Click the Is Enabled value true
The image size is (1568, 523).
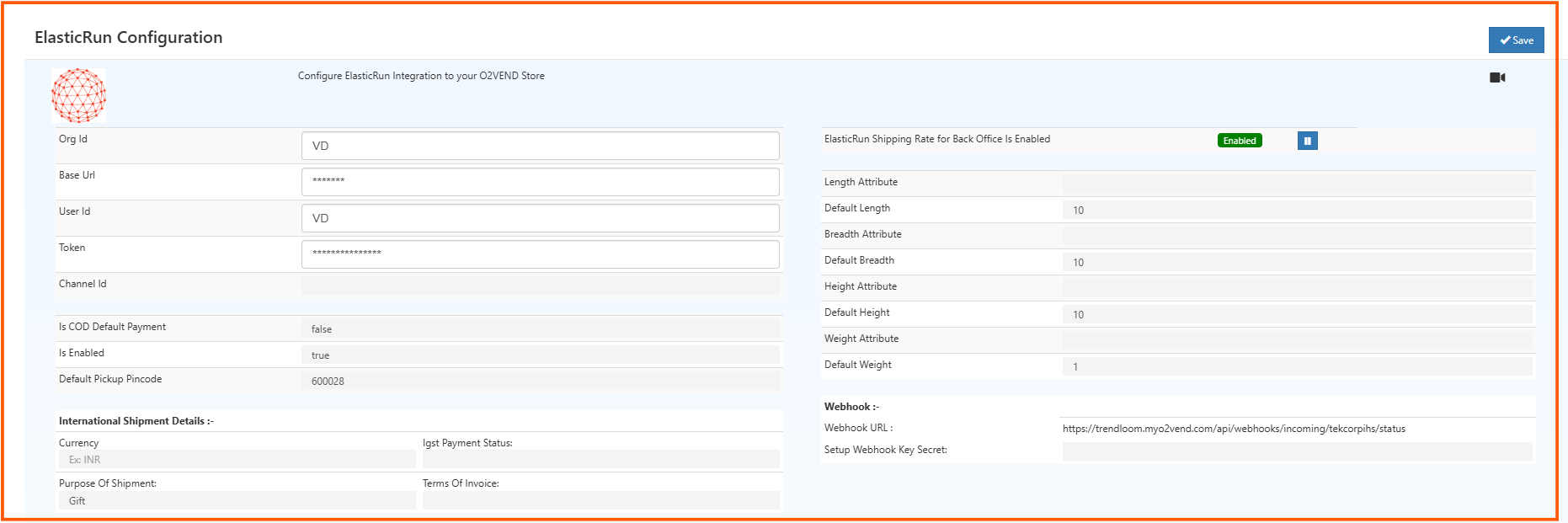[540, 355]
